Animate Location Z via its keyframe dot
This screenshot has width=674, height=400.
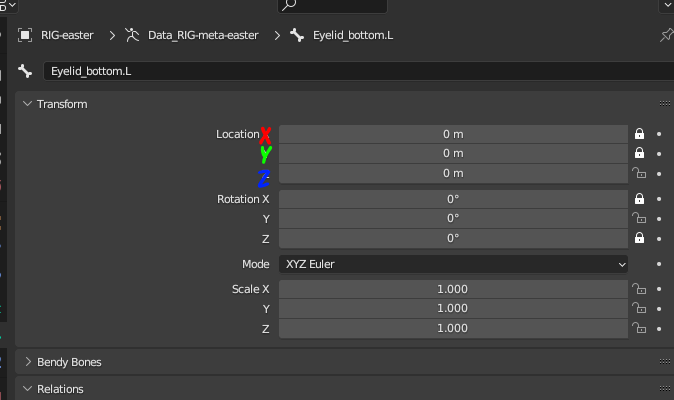coord(659,174)
